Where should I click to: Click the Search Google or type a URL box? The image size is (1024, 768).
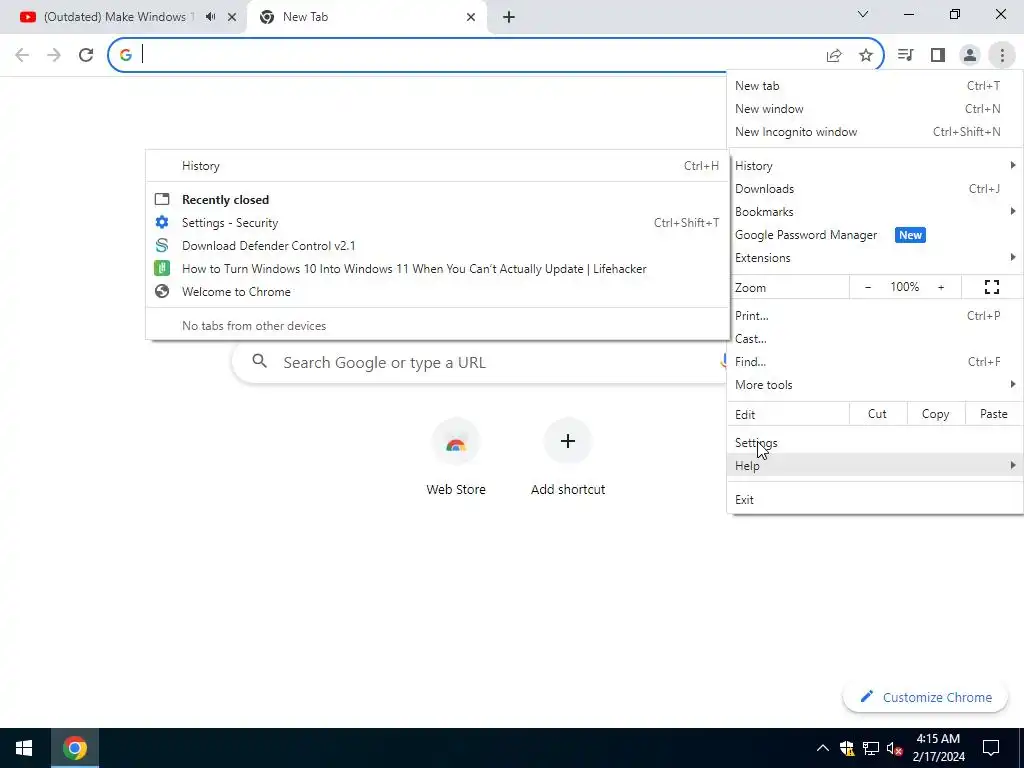480,362
